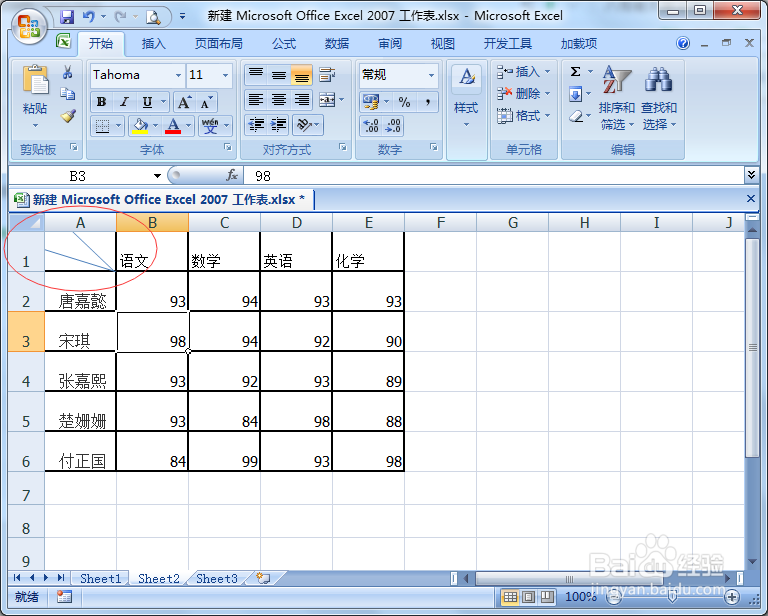768x616 pixels.
Task: Toggle Underline formatting
Action: (x=147, y=102)
